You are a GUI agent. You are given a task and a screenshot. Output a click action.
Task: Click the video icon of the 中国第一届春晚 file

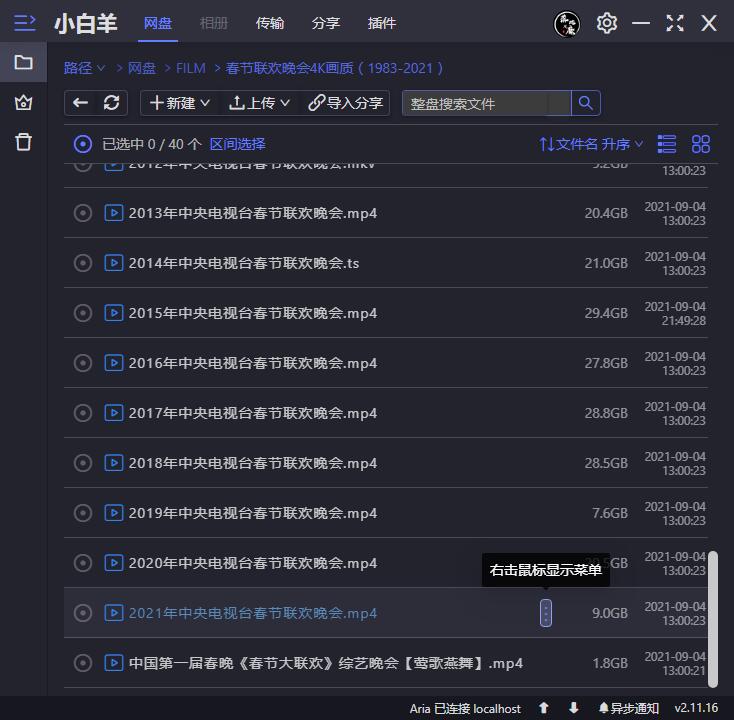(x=114, y=663)
